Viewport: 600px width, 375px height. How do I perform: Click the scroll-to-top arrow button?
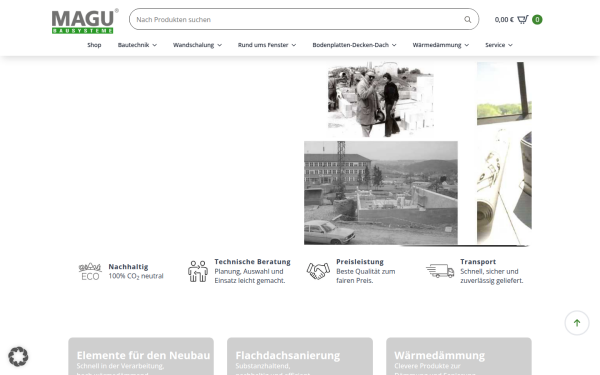pyautogui.click(x=577, y=323)
